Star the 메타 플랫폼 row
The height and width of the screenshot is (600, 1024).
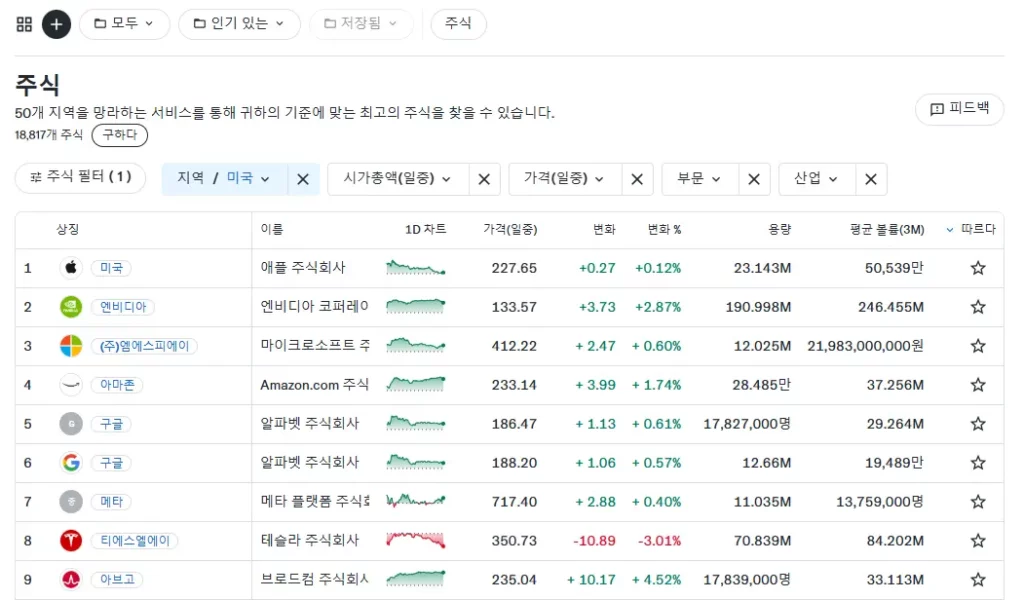pos(978,501)
